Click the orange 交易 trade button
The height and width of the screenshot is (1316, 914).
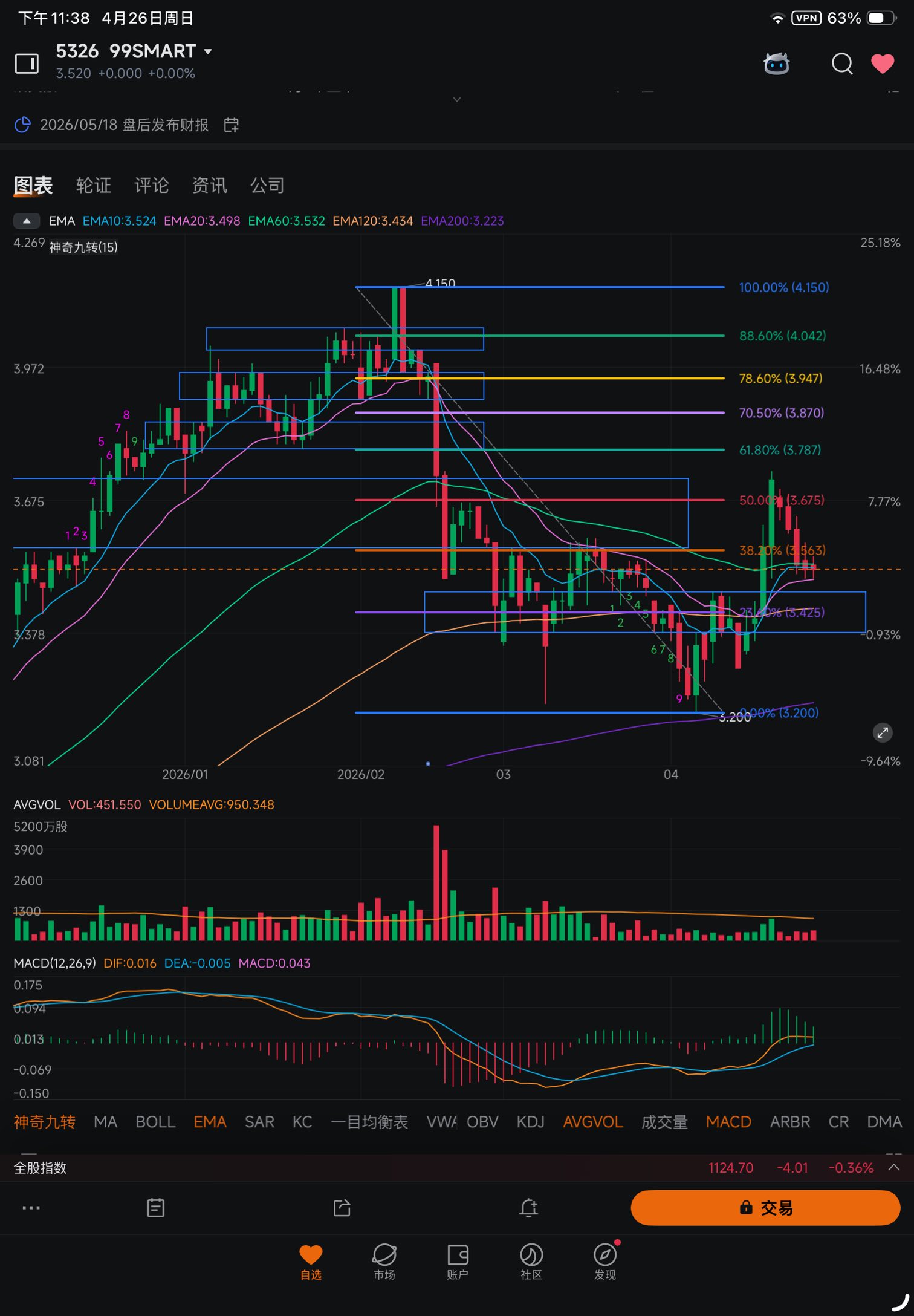tap(765, 1208)
